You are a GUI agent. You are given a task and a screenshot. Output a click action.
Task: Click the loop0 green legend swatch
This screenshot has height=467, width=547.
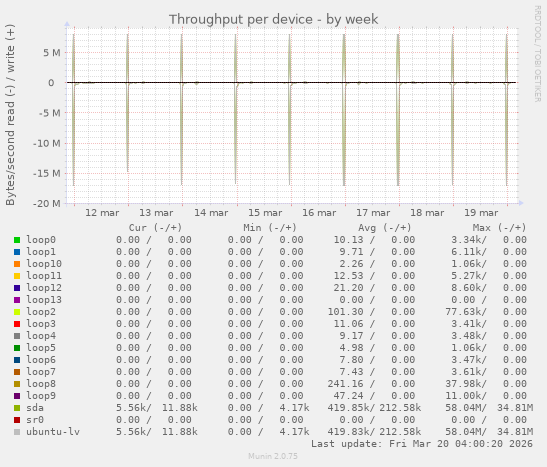[17, 240]
